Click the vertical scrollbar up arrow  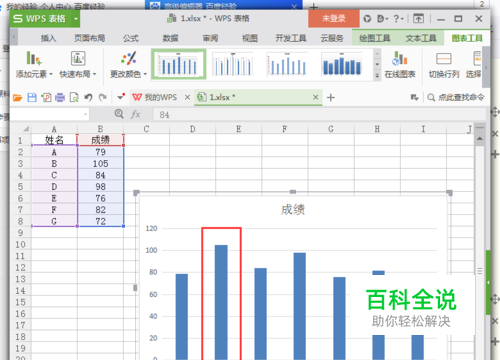[480, 138]
